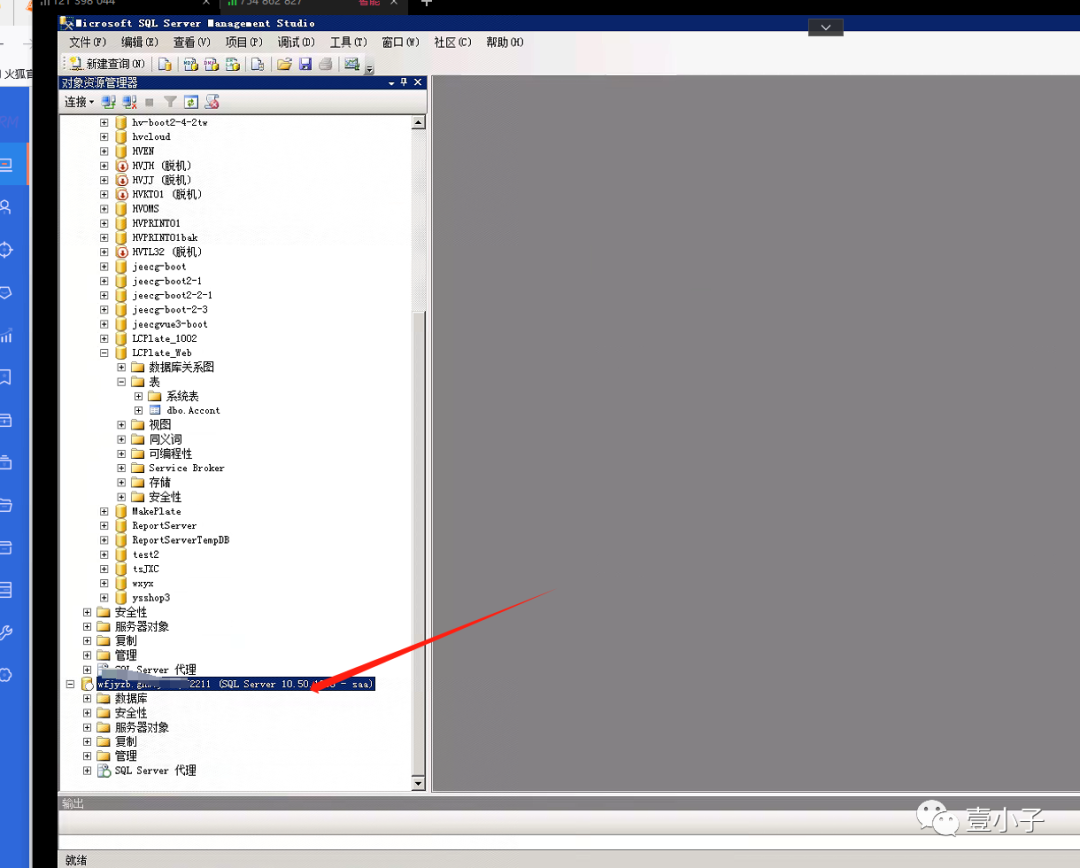Click the vertical scrollbar thumb in Object Explorer
Image resolution: width=1080 pixels, height=868 pixels.
pos(418,542)
